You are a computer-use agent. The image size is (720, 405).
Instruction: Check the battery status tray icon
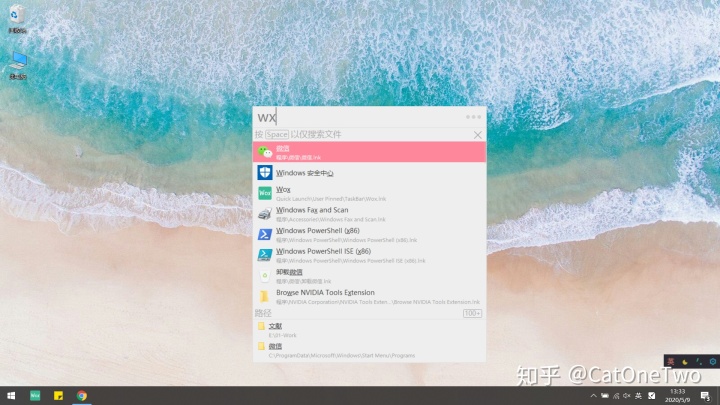point(605,396)
